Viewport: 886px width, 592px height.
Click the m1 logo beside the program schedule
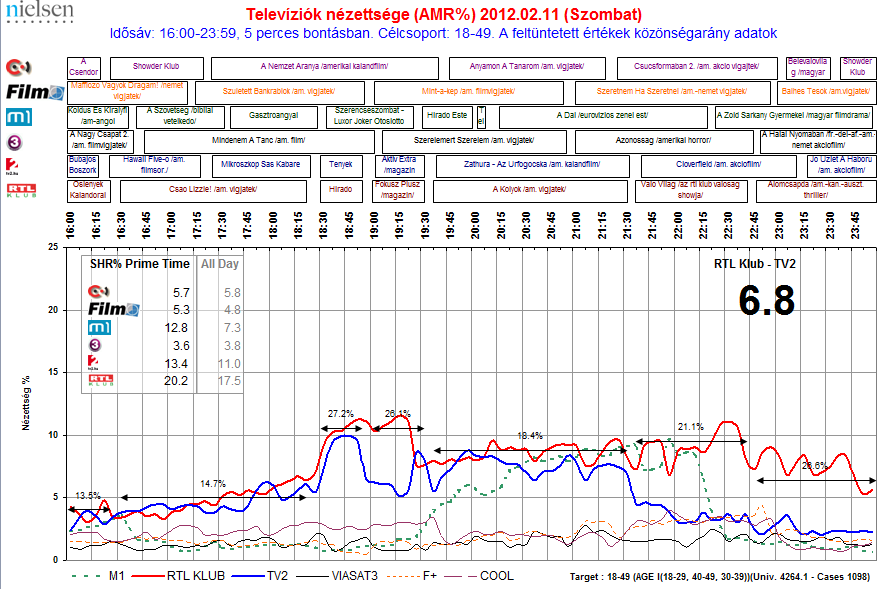pyautogui.click(x=19, y=117)
